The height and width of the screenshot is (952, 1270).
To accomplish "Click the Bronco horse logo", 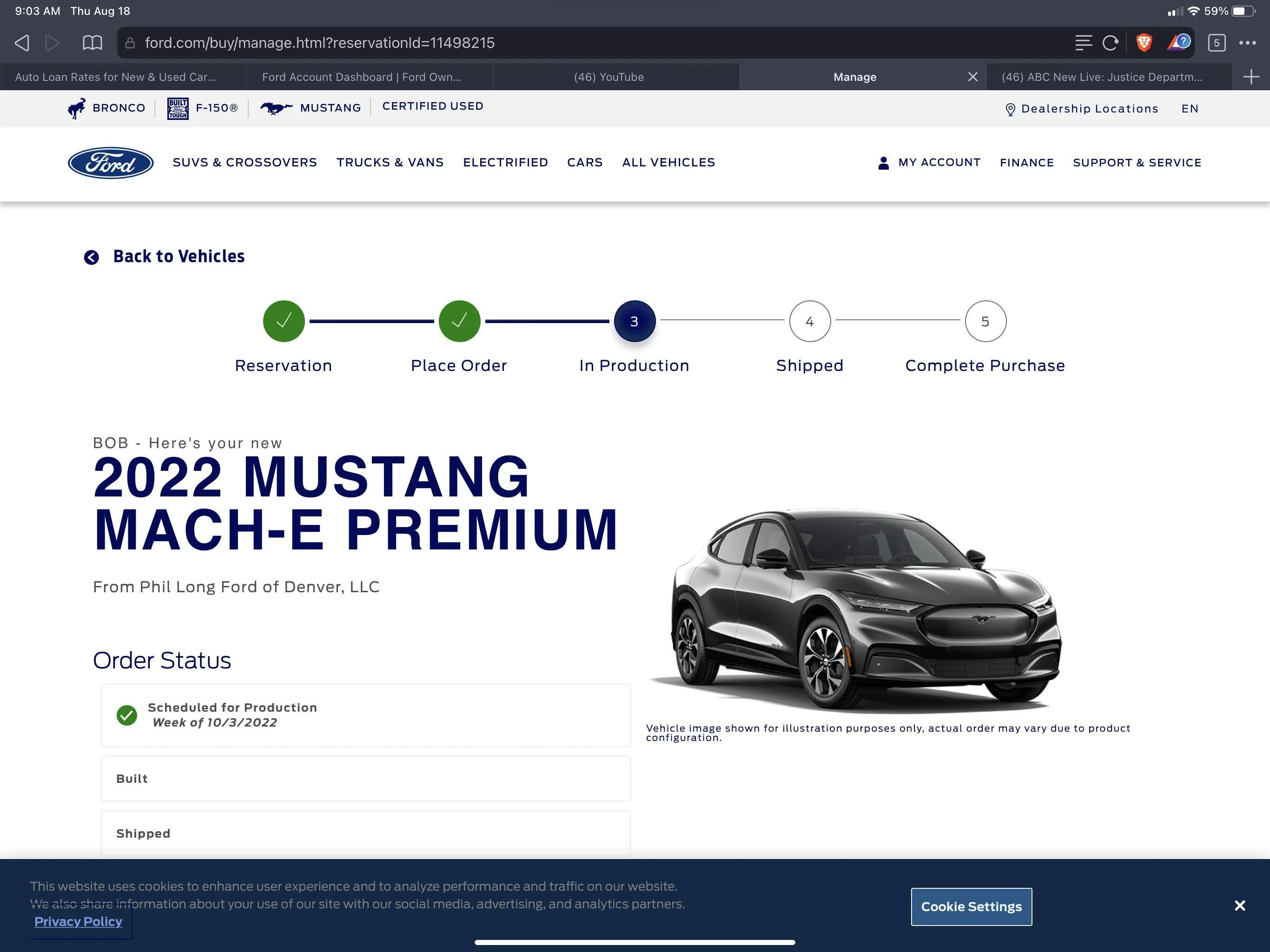I will click(76, 108).
